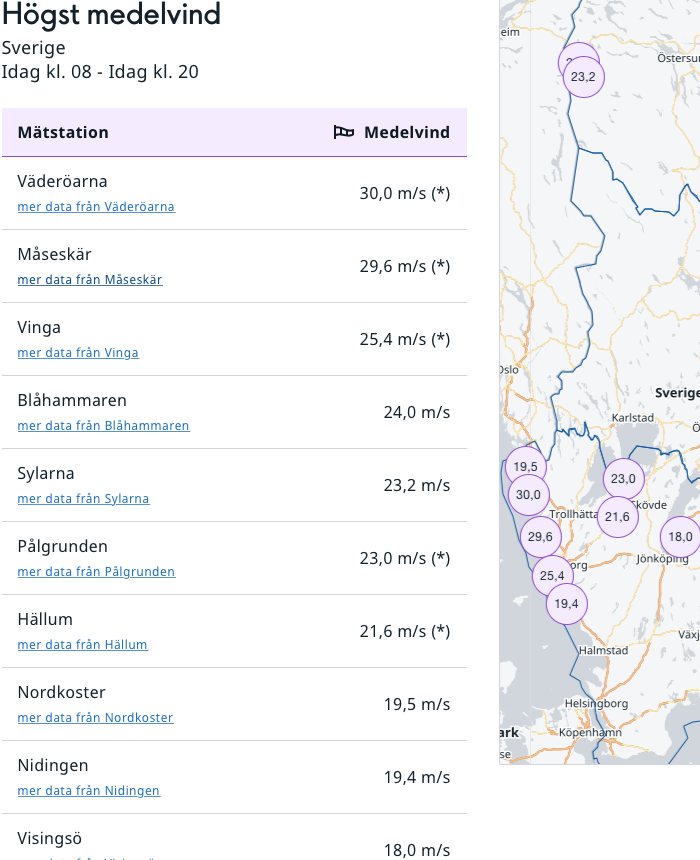Image resolution: width=700 pixels, height=860 pixels.
Task: Select the 19,5 map marker
Action: pos(525,466)
